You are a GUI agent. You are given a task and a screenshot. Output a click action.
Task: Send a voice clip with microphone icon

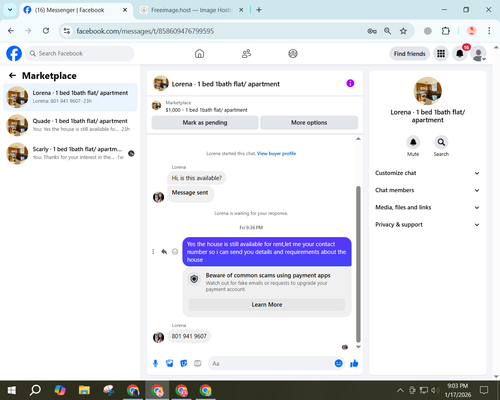[155, 363]
